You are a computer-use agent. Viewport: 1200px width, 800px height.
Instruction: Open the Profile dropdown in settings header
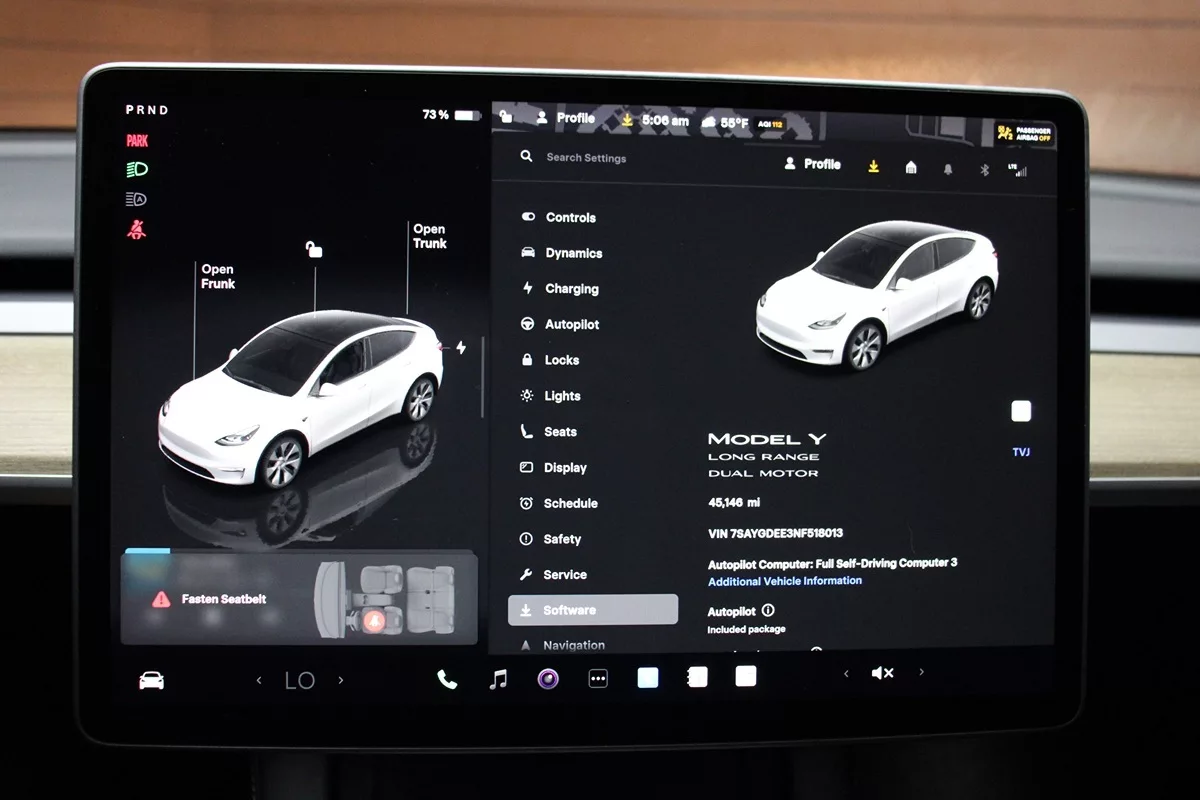[x=812, y=164]
